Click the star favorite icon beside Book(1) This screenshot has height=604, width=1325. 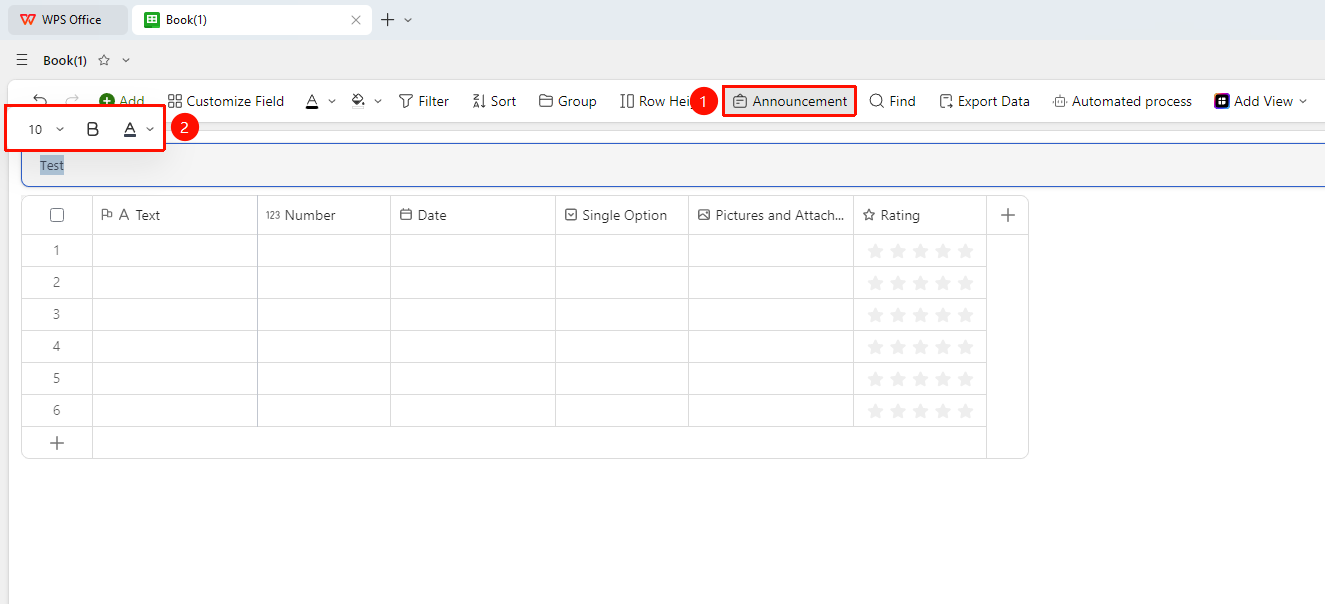[104, 61]
